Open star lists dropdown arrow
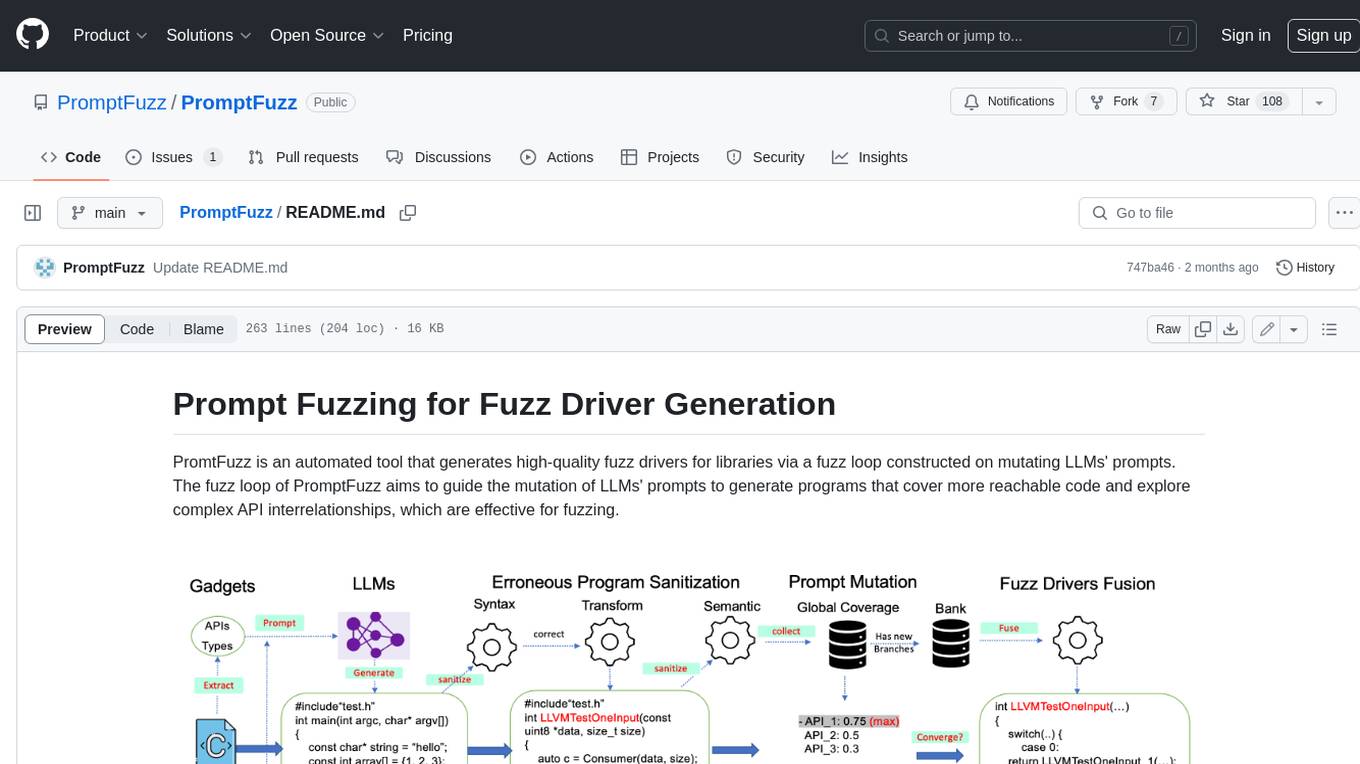 click(x=1319, y=102)
